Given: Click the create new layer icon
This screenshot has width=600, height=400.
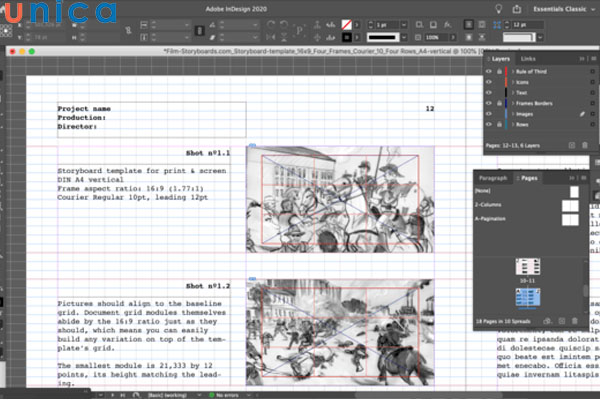Looking at the screenshot, I should [x=570, y=145].
